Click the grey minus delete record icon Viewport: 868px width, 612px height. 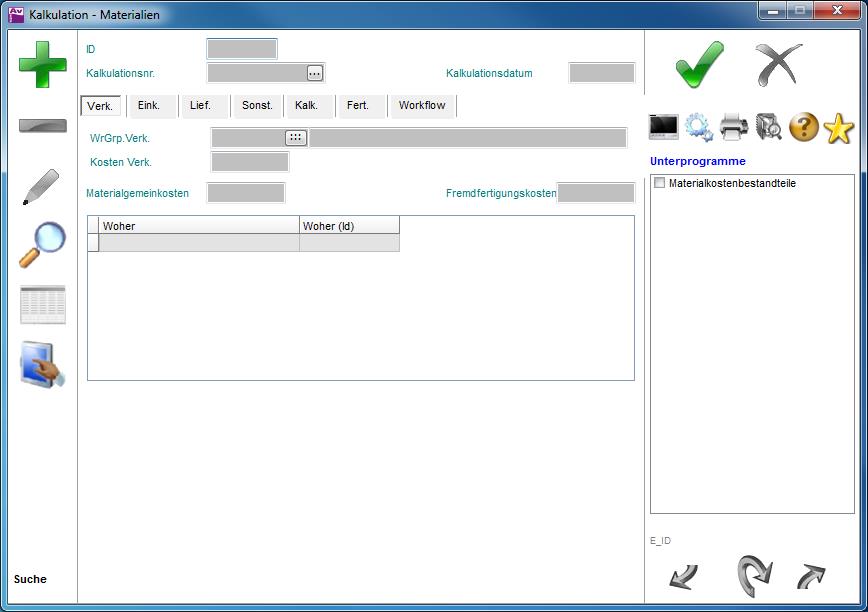43,126
